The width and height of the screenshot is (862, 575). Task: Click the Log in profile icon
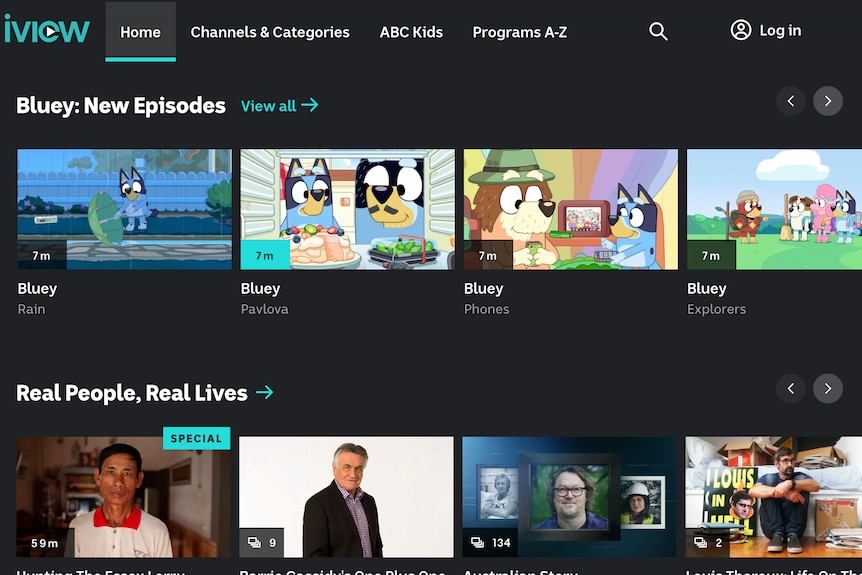[741, 30]
